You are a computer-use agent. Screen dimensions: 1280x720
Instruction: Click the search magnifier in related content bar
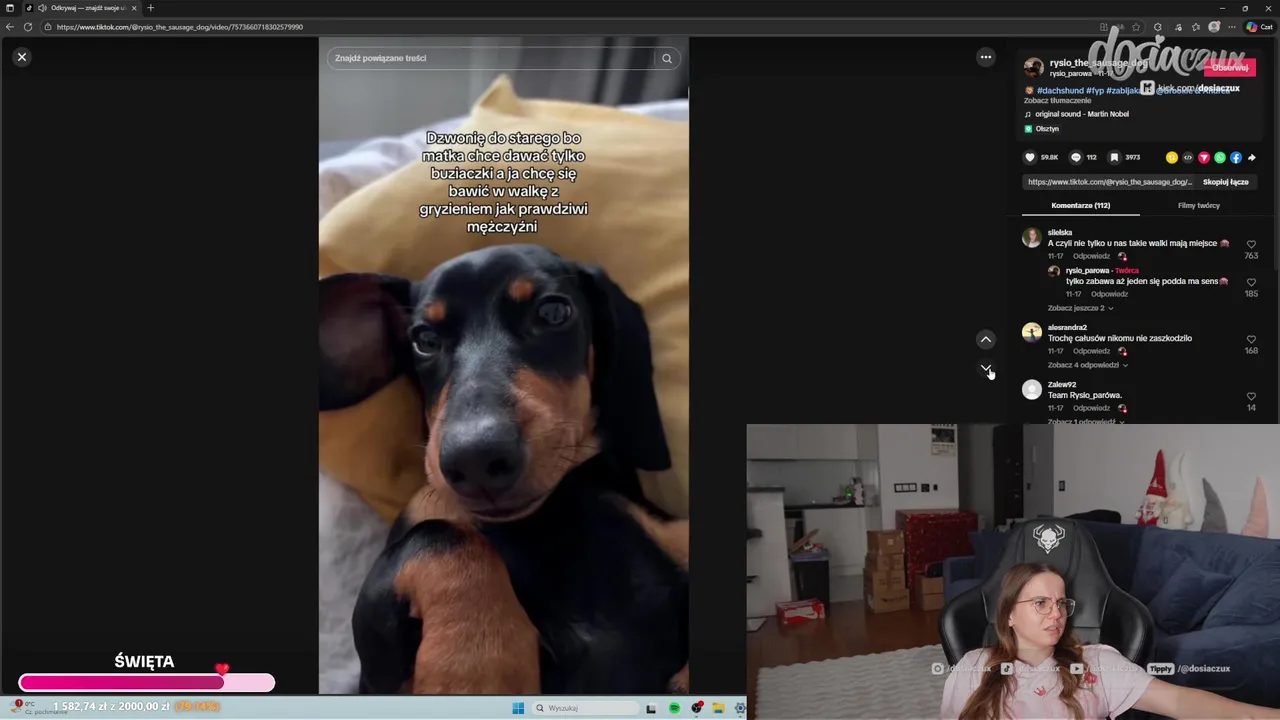click(667, 58)
